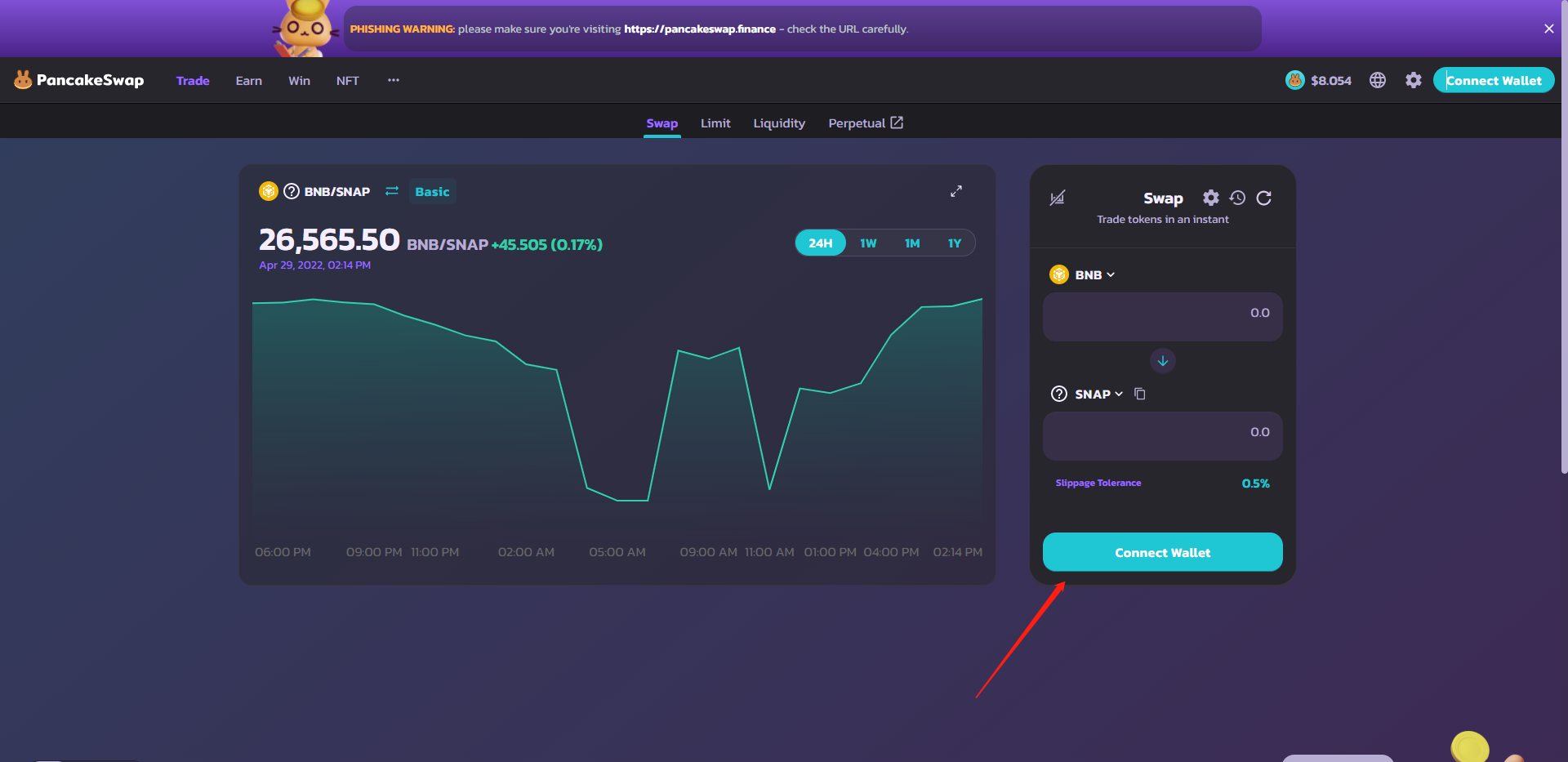Click the 26,565.50 price value

coord(329,239)
